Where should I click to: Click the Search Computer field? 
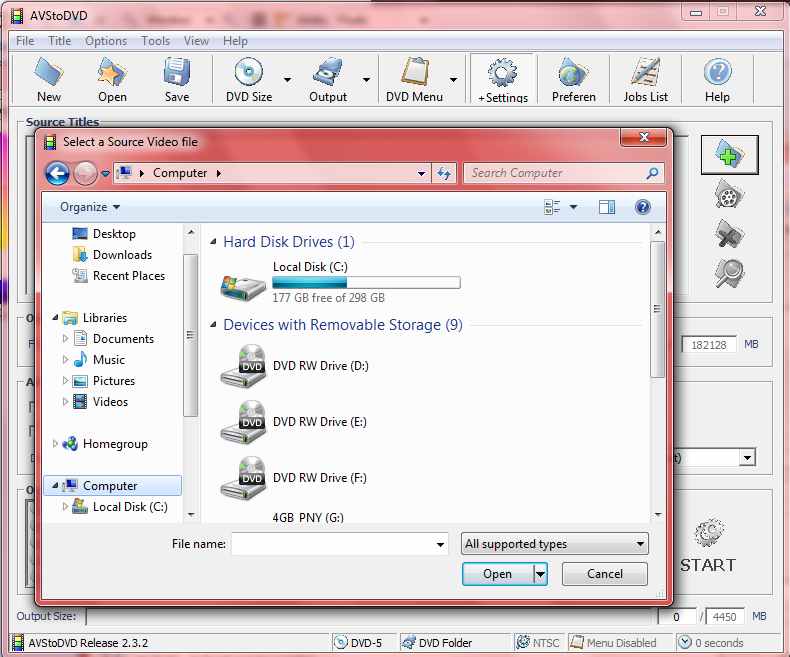pyautogui.click(x=563, y=173)
